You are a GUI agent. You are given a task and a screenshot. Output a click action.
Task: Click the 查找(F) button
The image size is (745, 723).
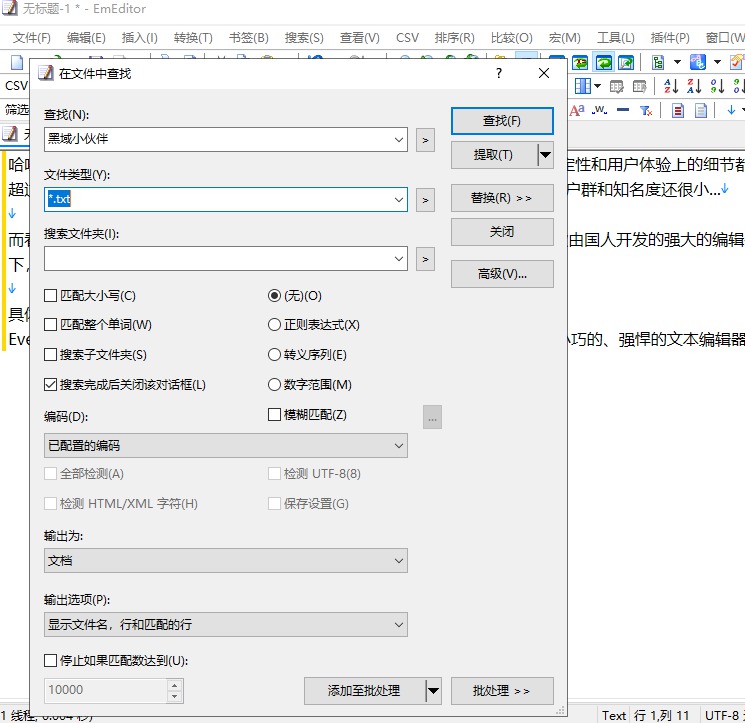(502, 121)
